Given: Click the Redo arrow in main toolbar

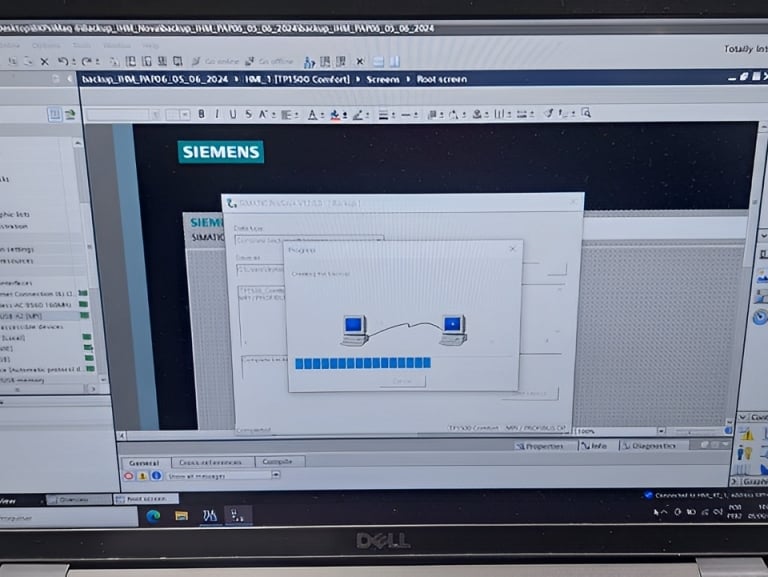Looking at the screenshot, I should 87,61.
